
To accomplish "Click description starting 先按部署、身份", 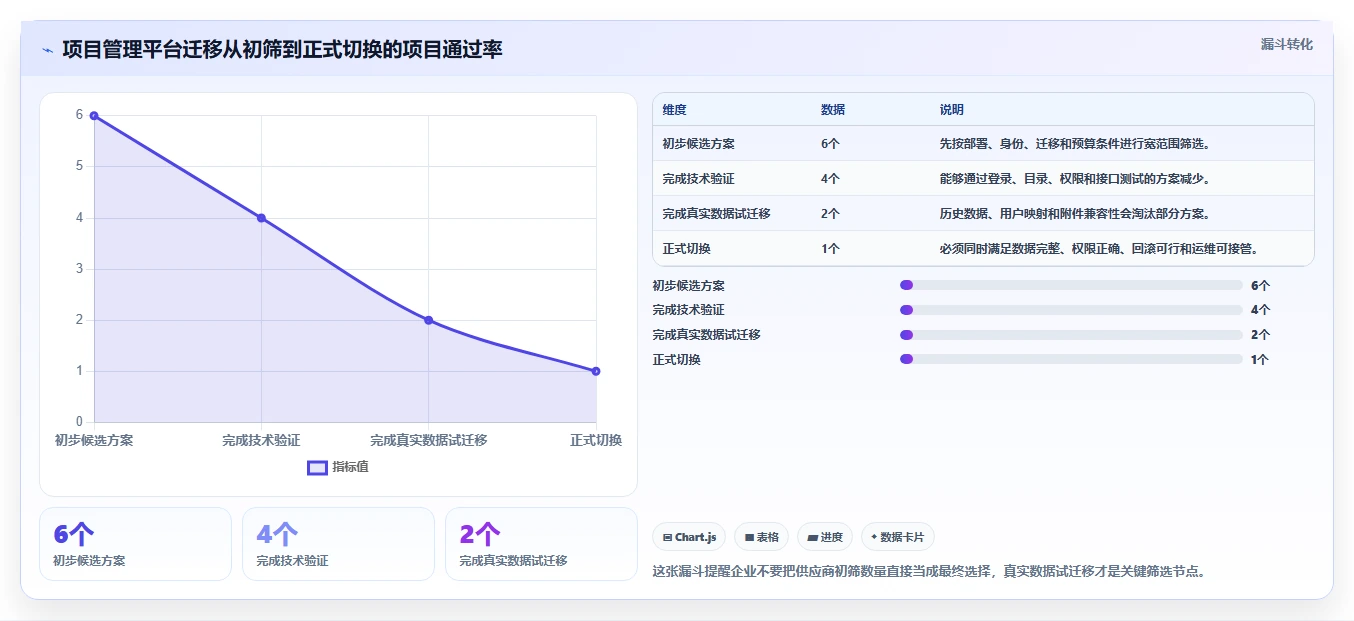I will [1075, 144].
